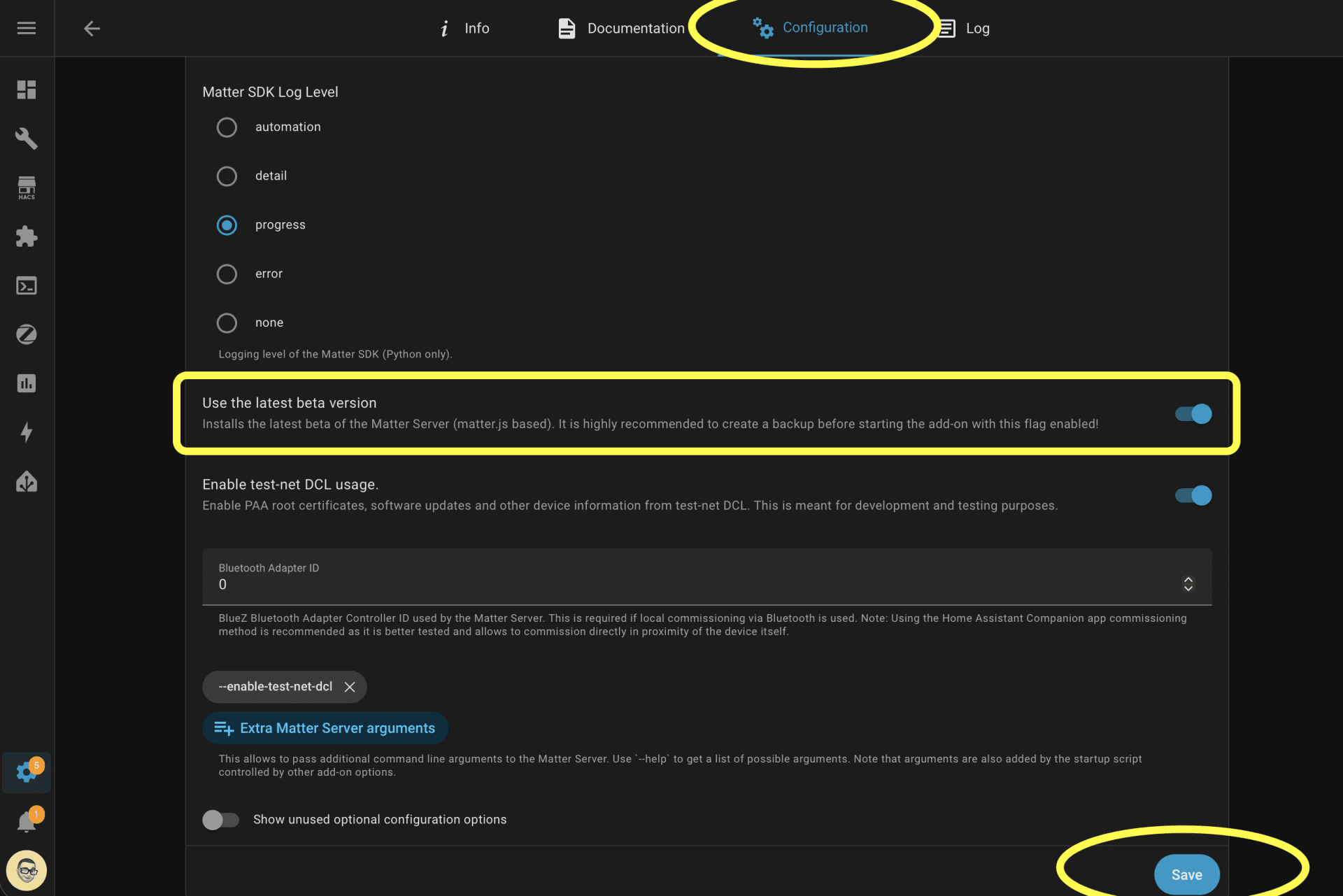Expand Extra Matter Server arguments
1343x896 pixels.
tap(325, 727)
